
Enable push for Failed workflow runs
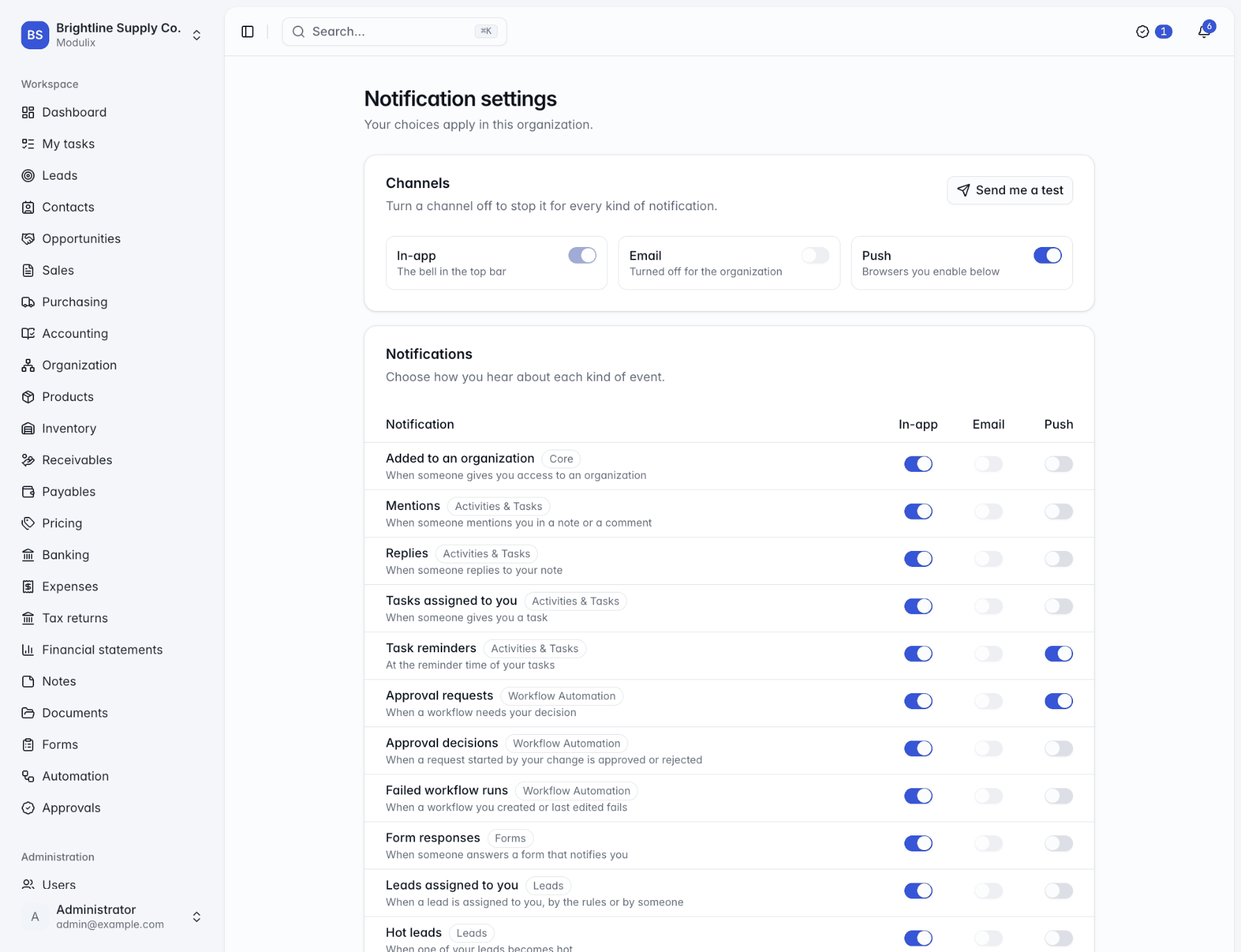click(x=1058, y=796)
